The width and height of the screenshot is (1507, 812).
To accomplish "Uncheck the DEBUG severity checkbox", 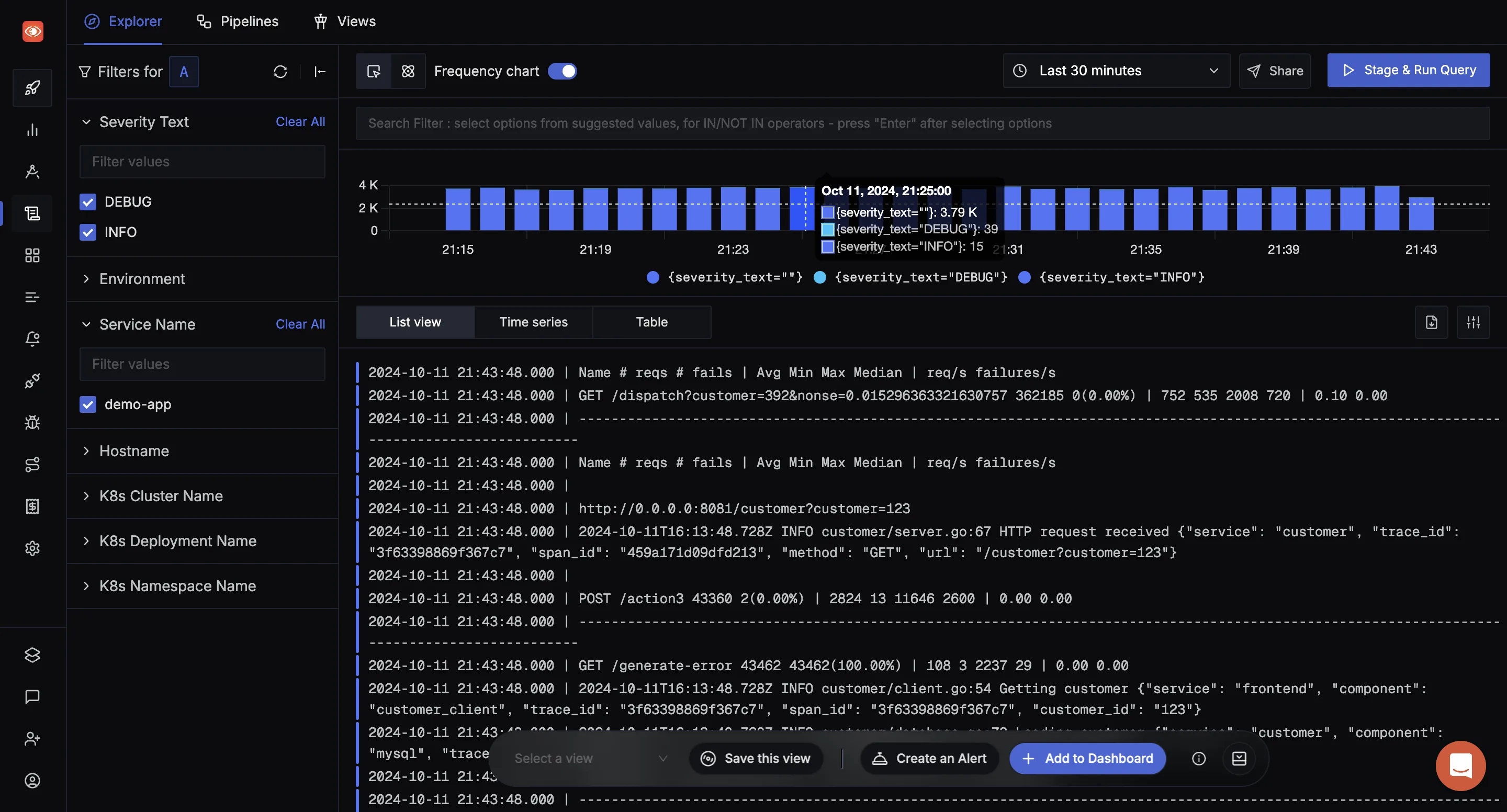I will click(x=88, y=202).
